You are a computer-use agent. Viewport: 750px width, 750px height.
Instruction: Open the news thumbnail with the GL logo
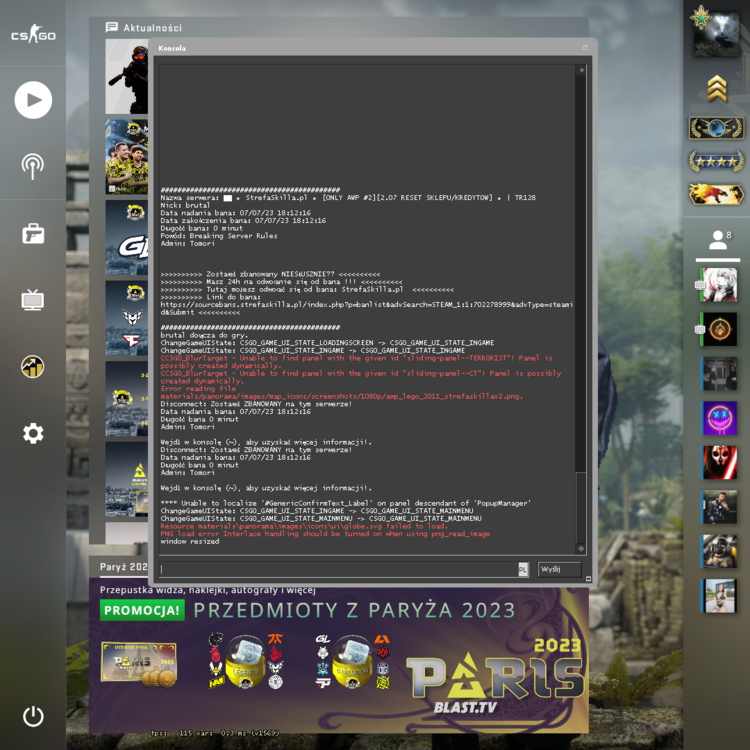[127, 237]
